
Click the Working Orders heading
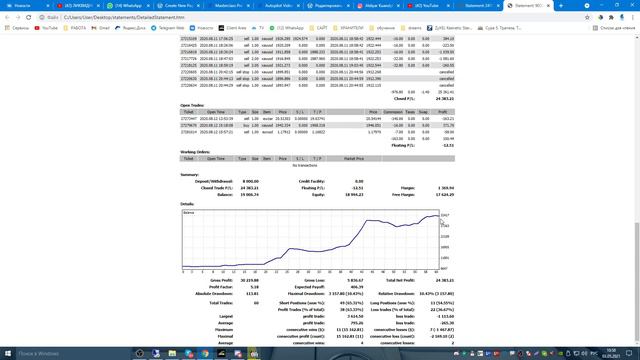click(195, 152)
